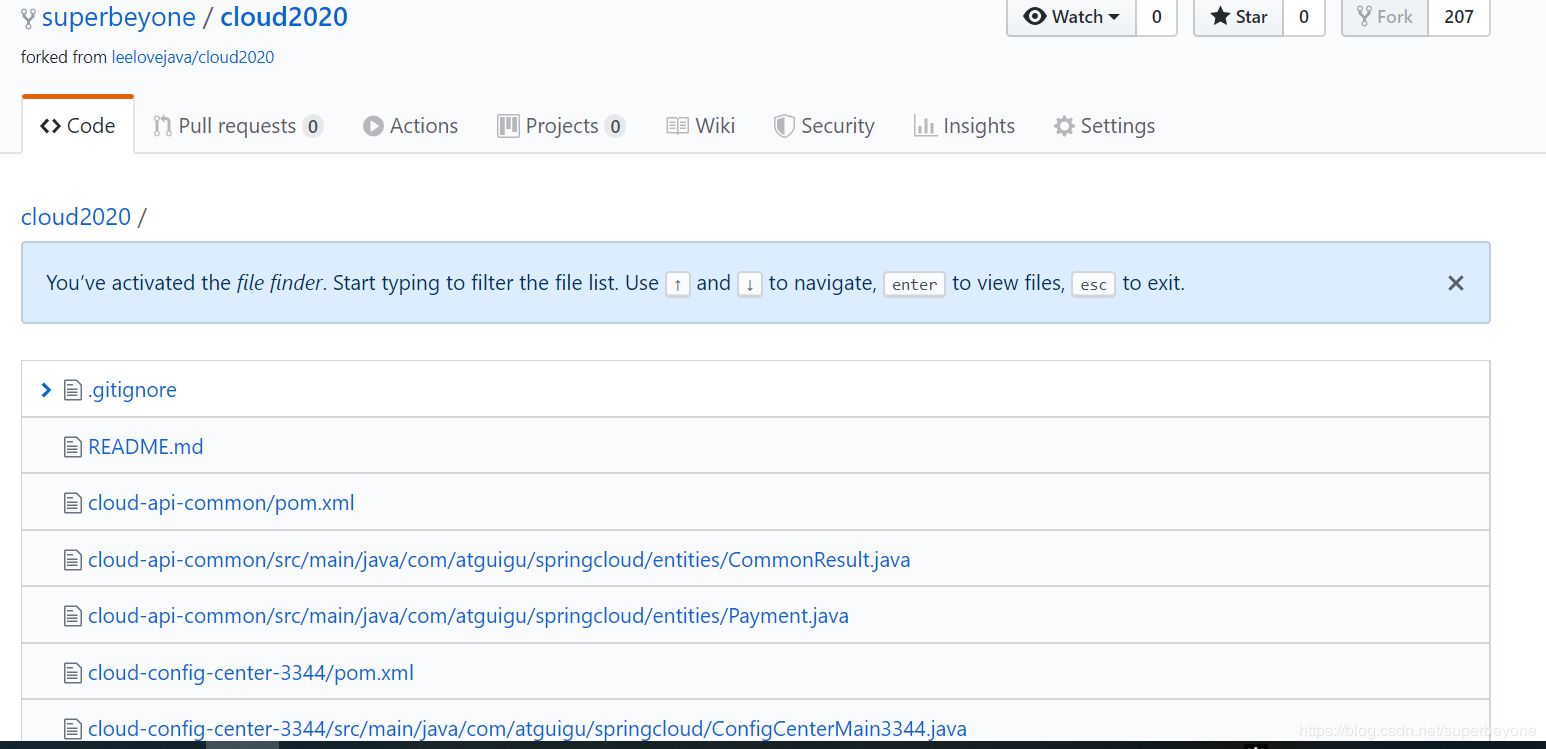Open the Watch dropdown button
The image size is (1546, 749).
pyautogui.click(x=1071, y=17)
